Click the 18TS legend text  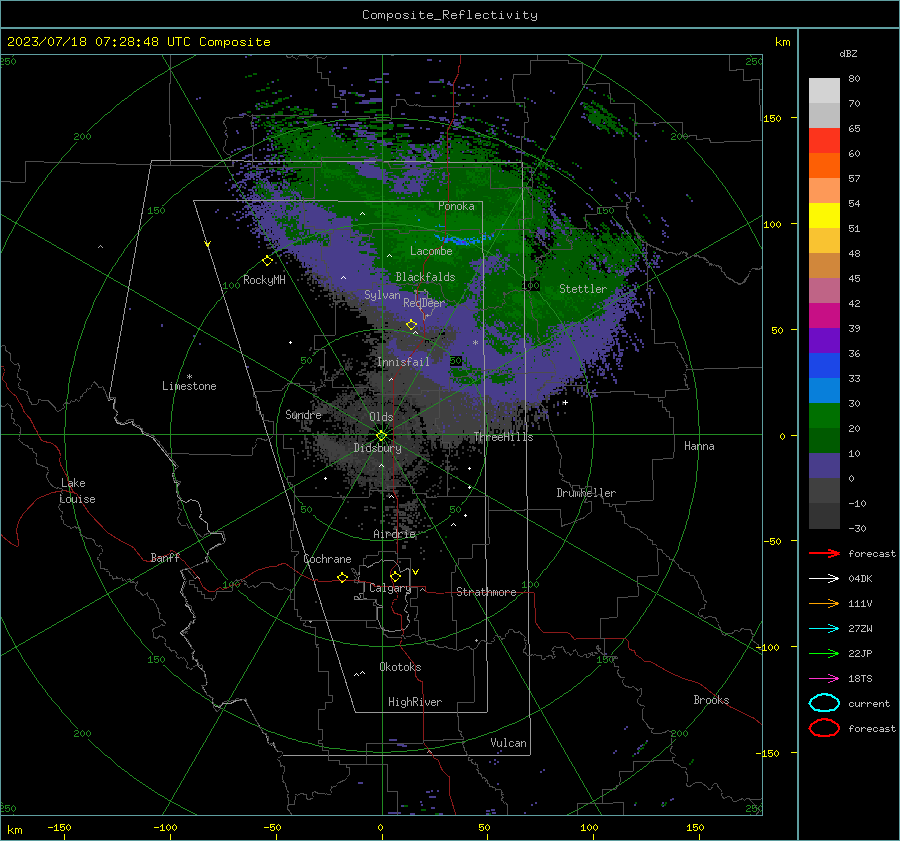860,679
